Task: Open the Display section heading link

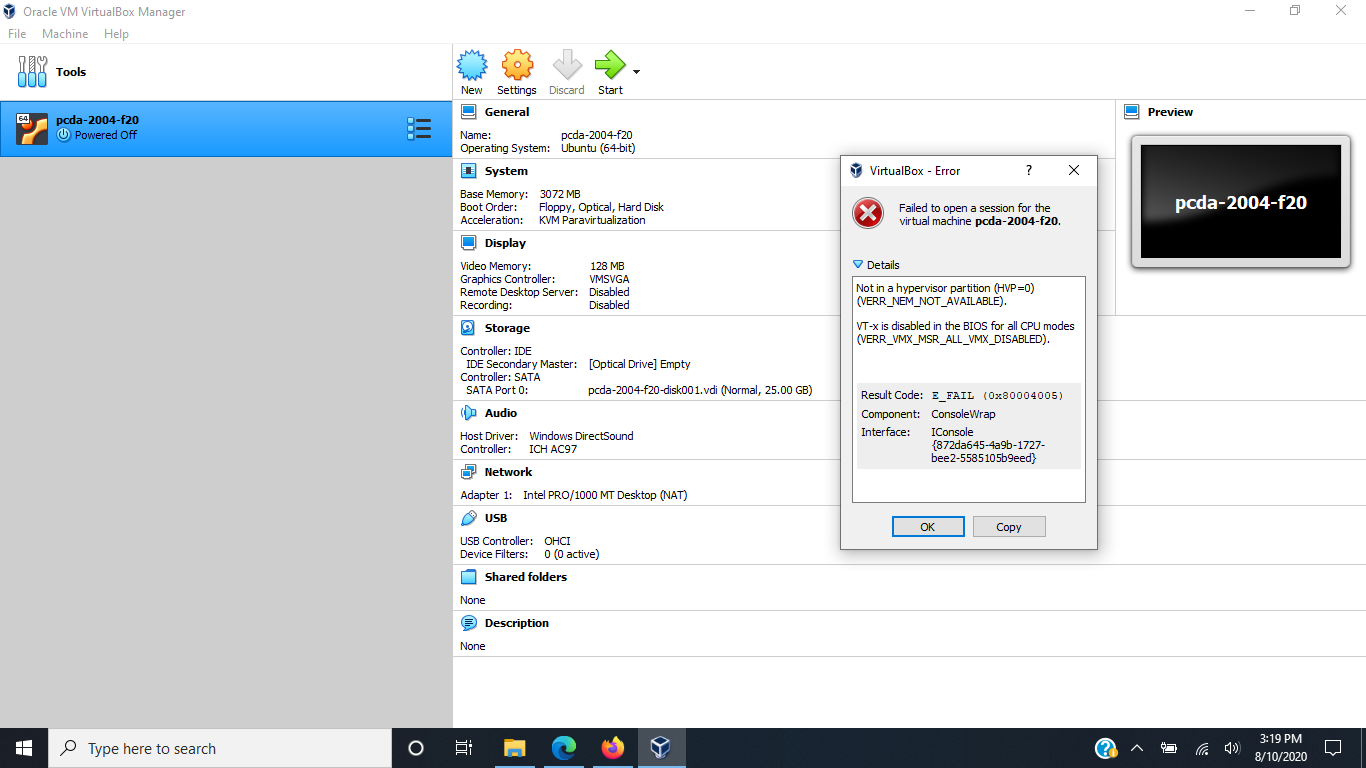Action: tap(505, 243)
